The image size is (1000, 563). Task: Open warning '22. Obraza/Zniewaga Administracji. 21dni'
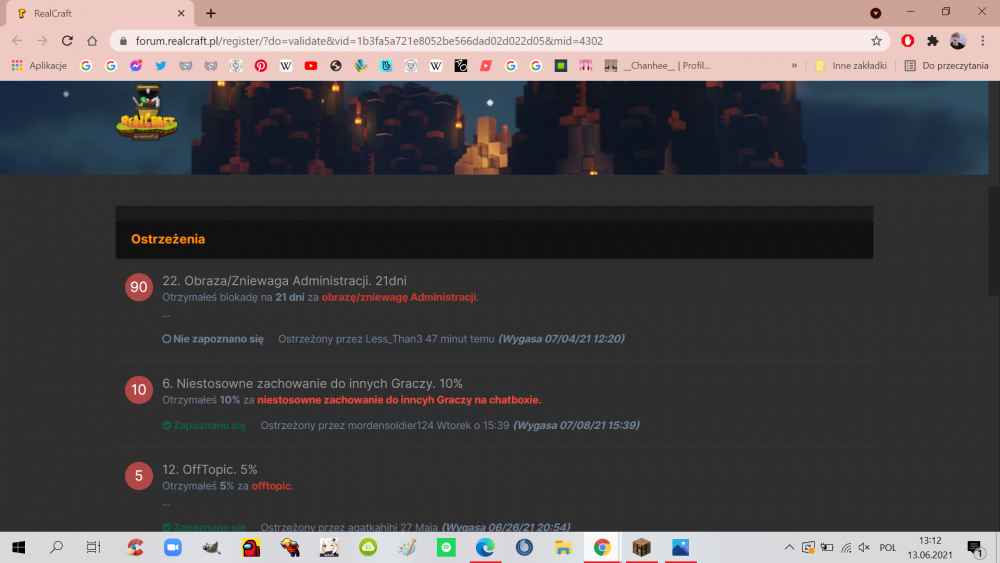(x=284, y=281)
